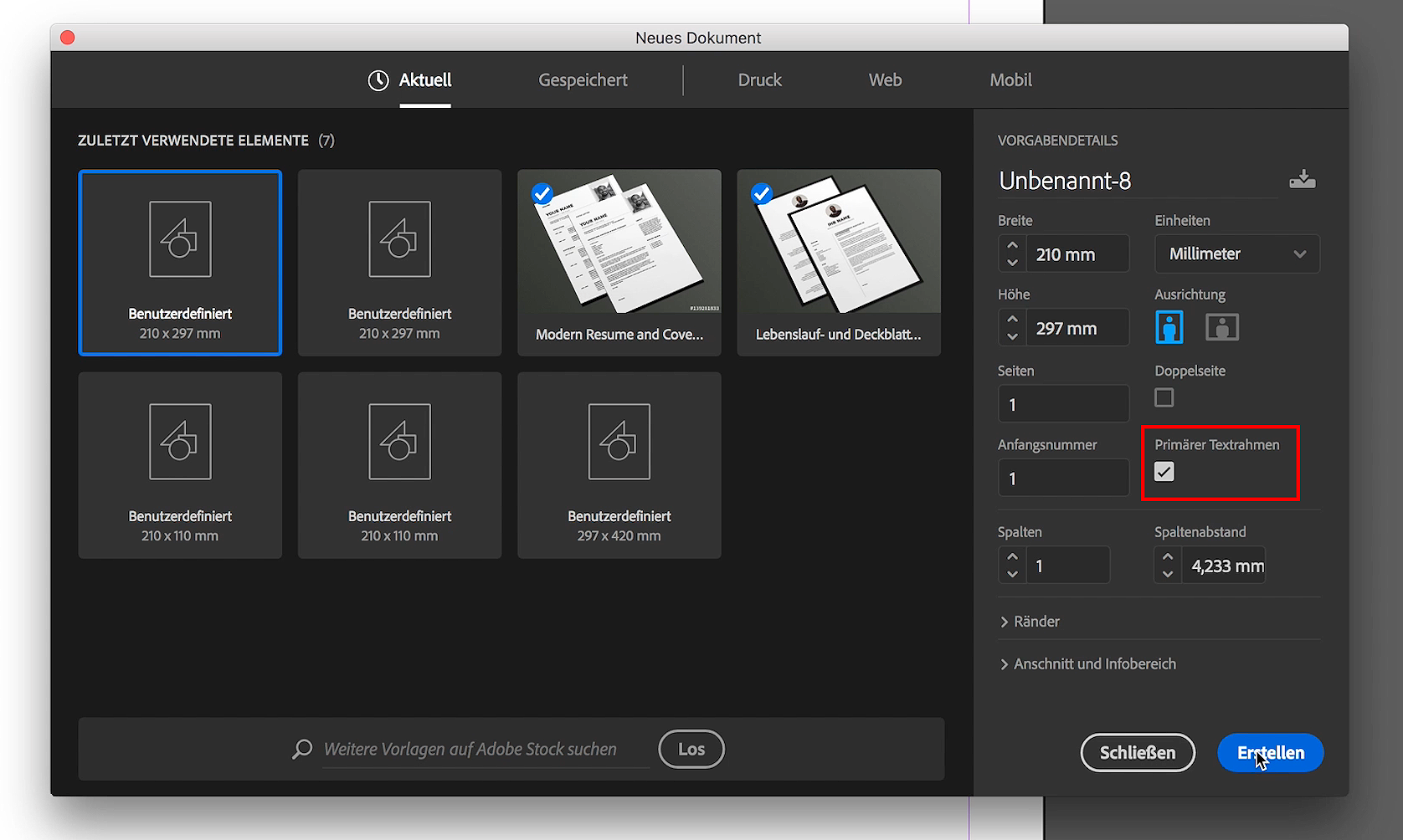Switch to the Druck tab

click(x=759, y=80)
